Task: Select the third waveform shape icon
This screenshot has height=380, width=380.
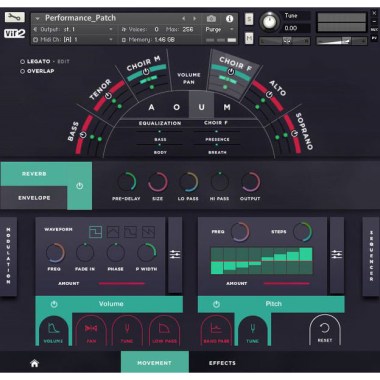Action: point(130,232)
